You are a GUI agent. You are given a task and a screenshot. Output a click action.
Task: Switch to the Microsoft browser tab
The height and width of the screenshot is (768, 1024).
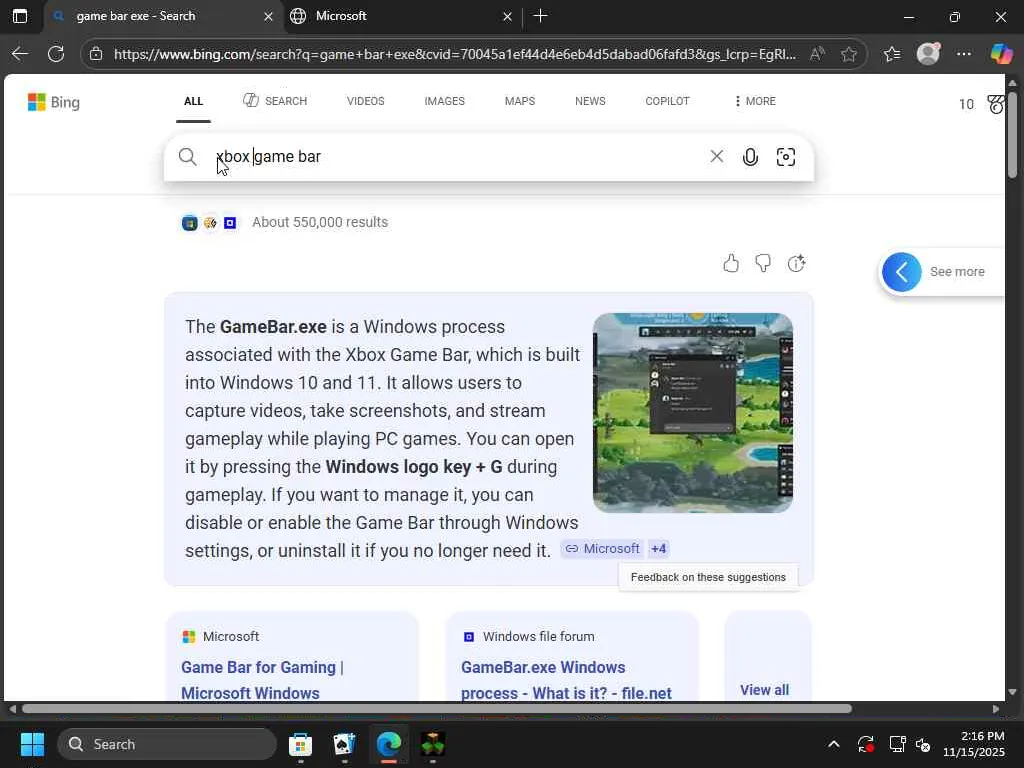click(402, 16)
